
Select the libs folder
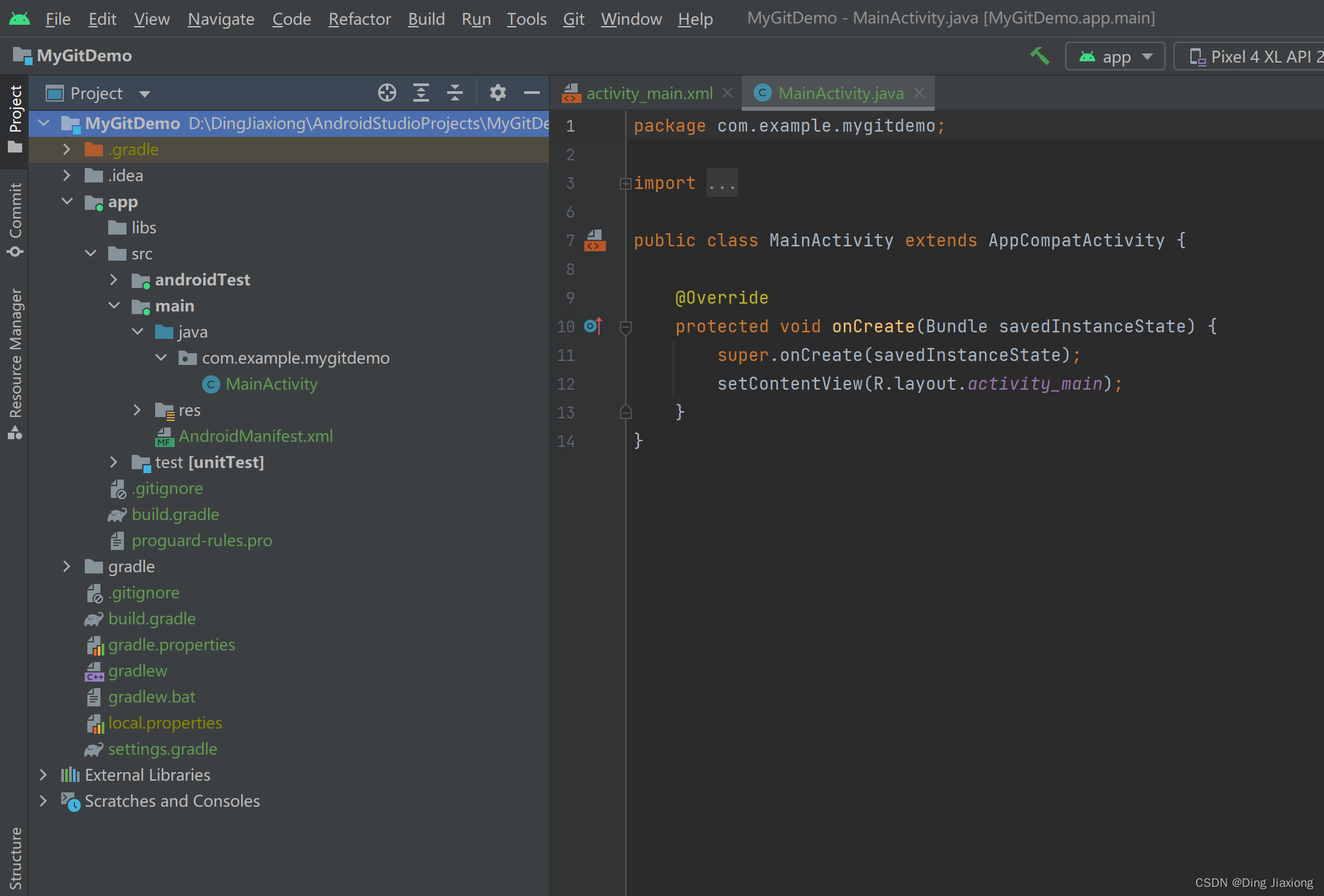click(143, 227)
